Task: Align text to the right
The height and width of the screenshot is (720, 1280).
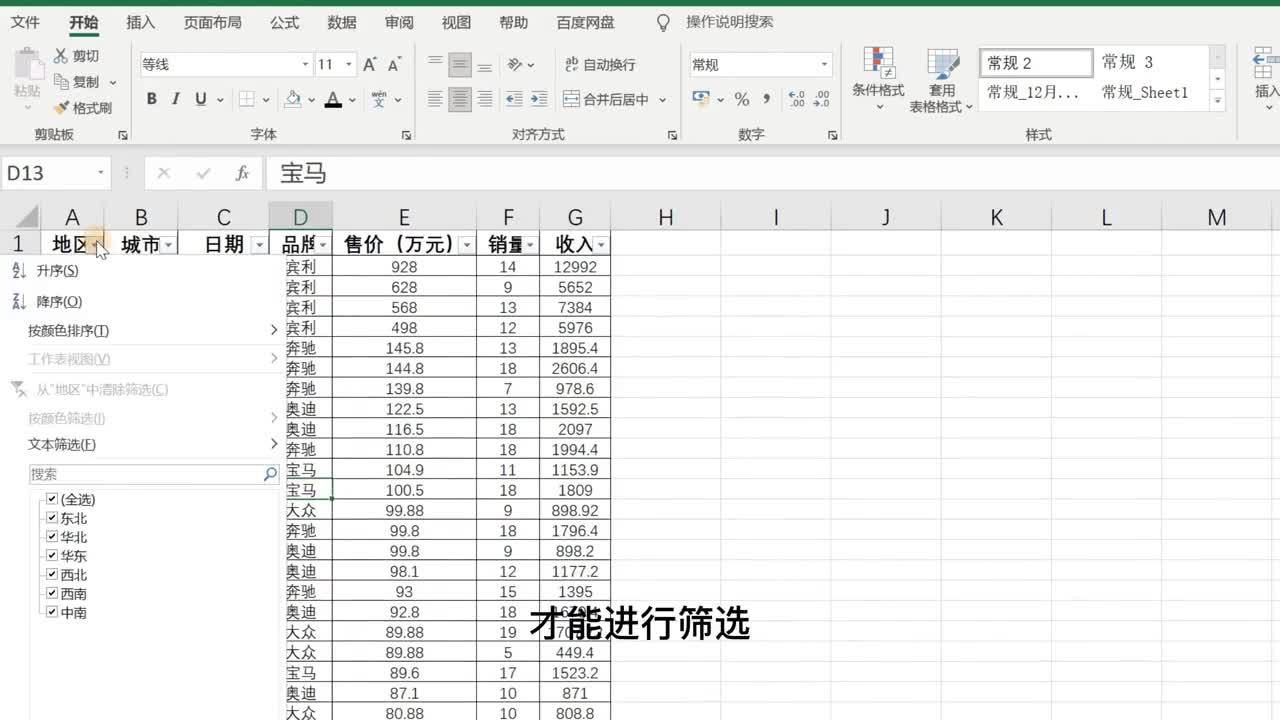Action: (x=485, y=99)
